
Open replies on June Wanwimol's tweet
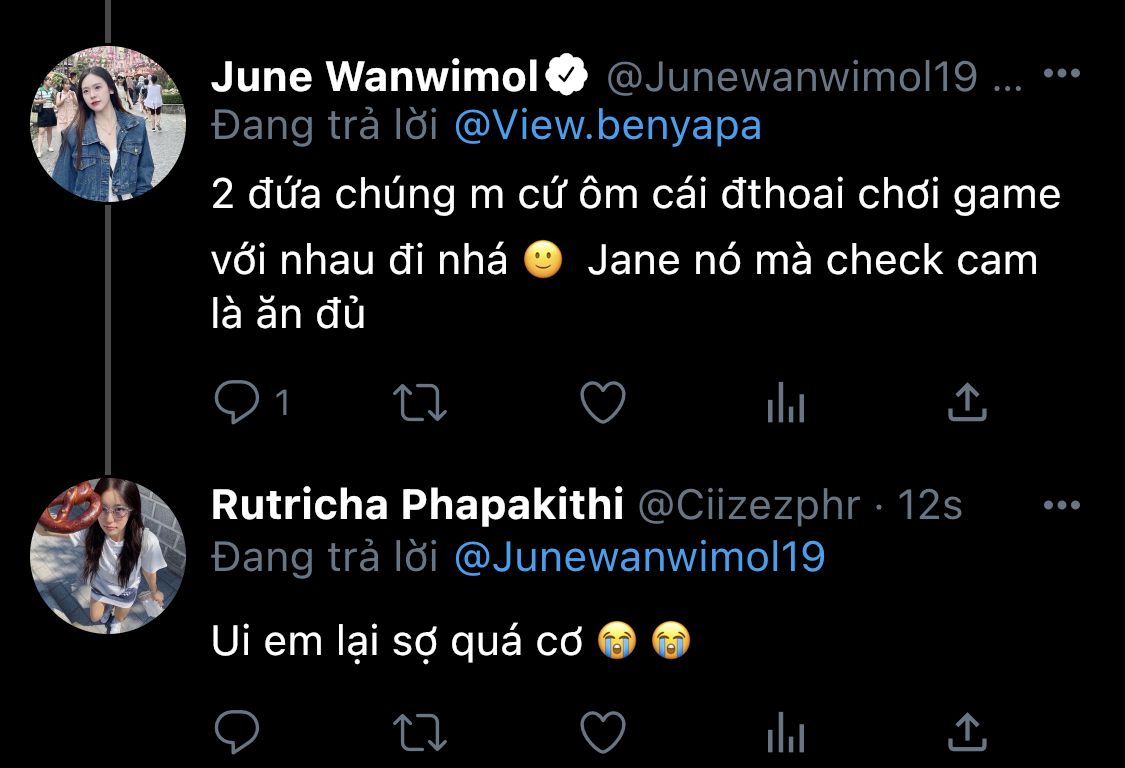[x=251, y=402]
